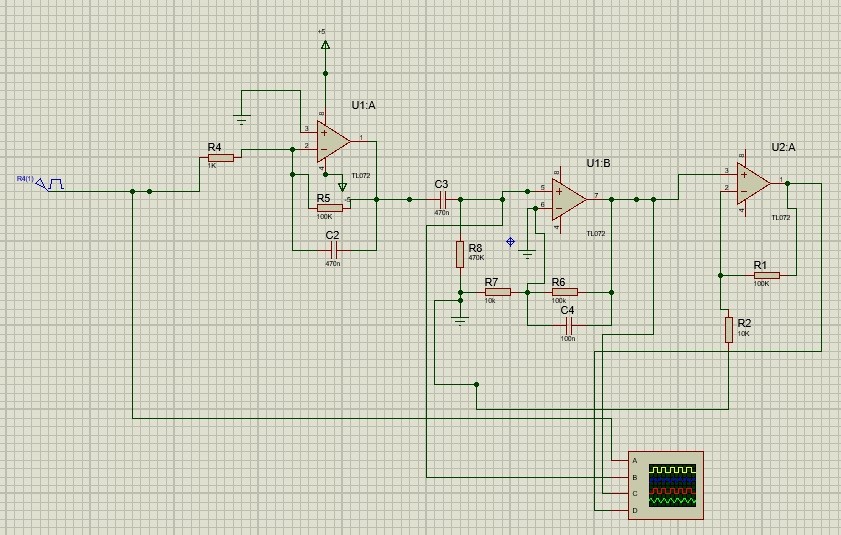Click the 100n value under C4
Image resolution: width=841 pixels, height=535 pixels.
click(568, 339)
